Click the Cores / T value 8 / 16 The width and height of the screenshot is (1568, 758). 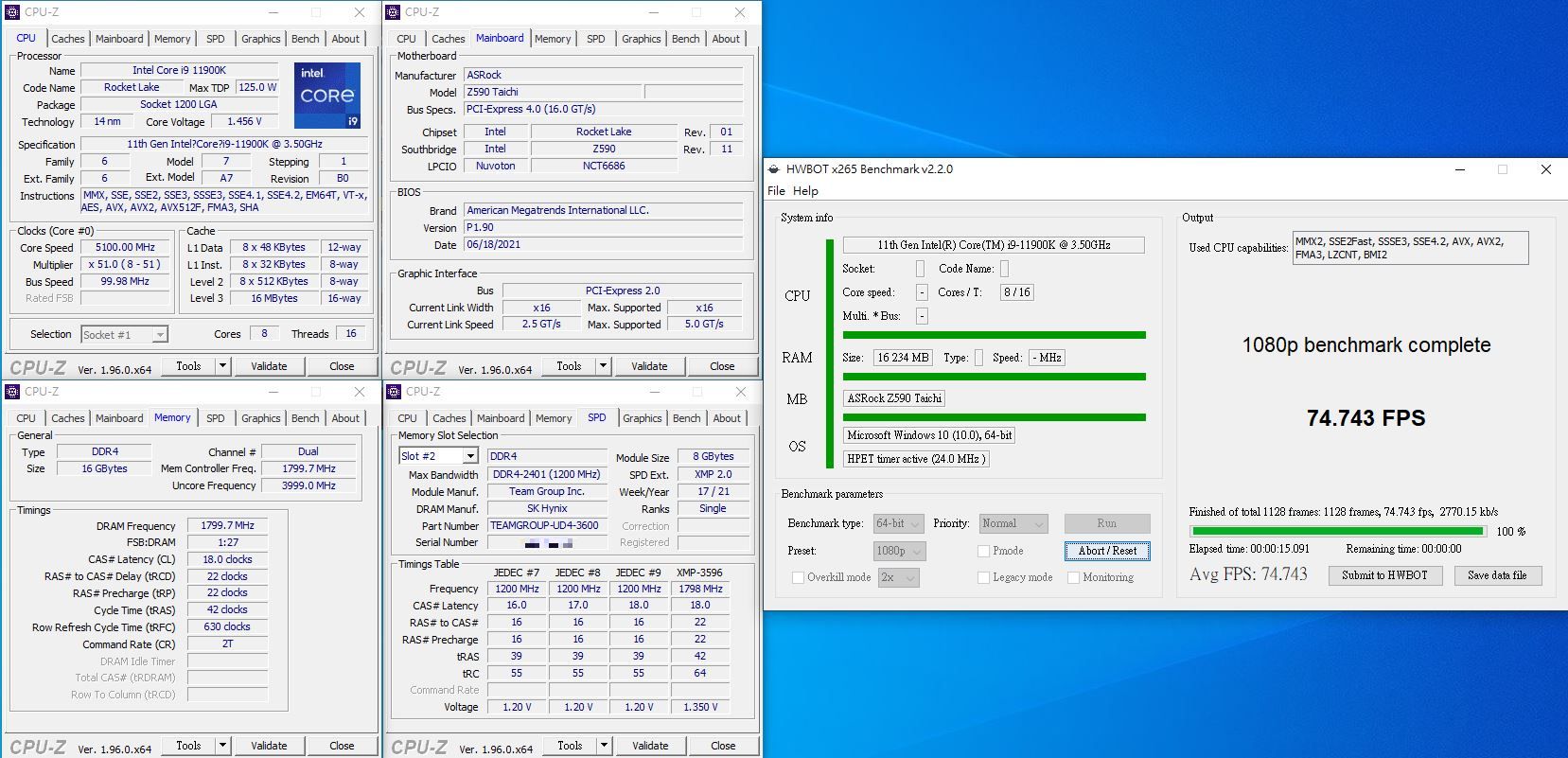point(1017,292)
